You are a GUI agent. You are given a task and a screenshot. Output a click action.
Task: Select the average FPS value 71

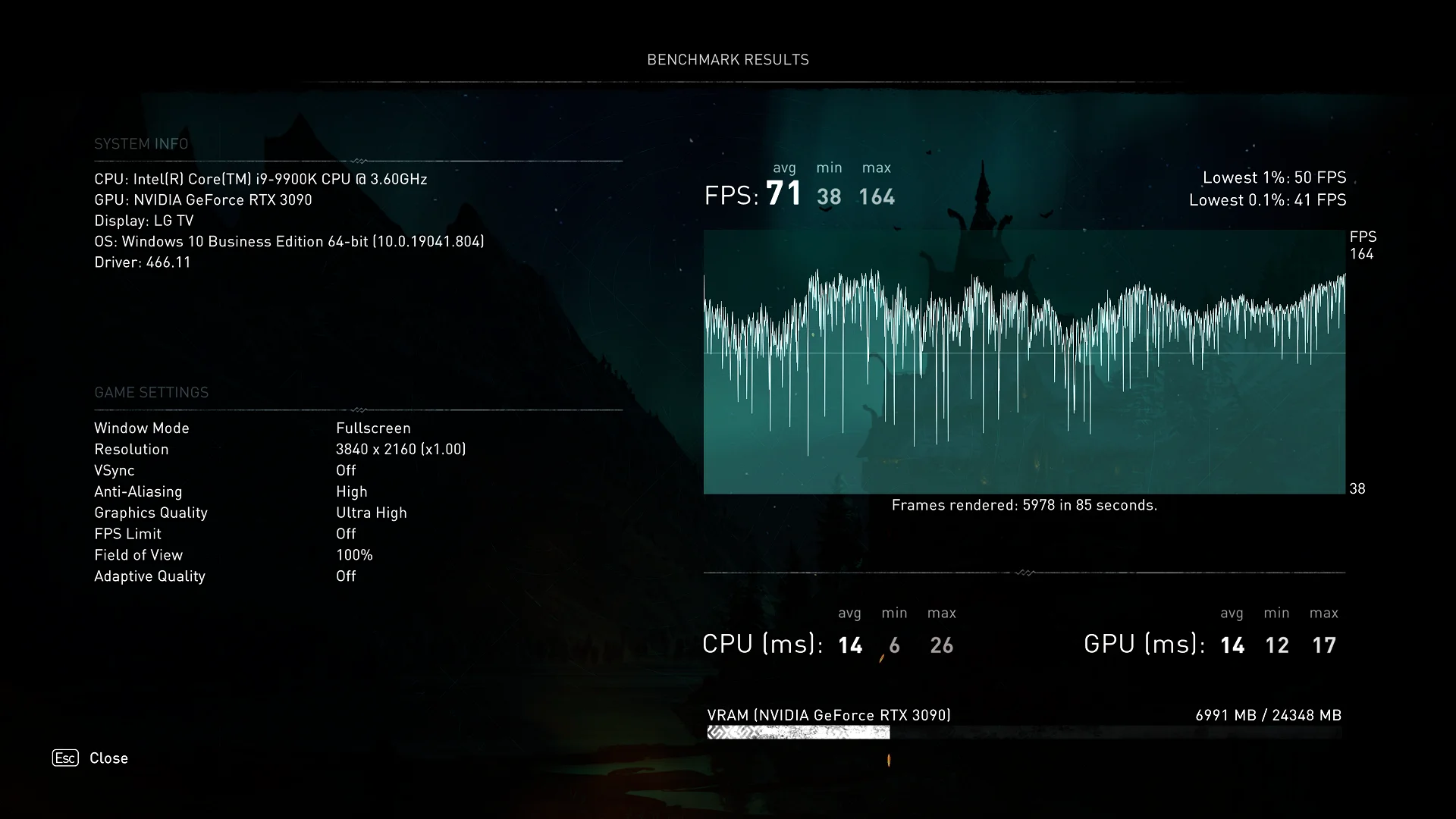click(784, 194)
